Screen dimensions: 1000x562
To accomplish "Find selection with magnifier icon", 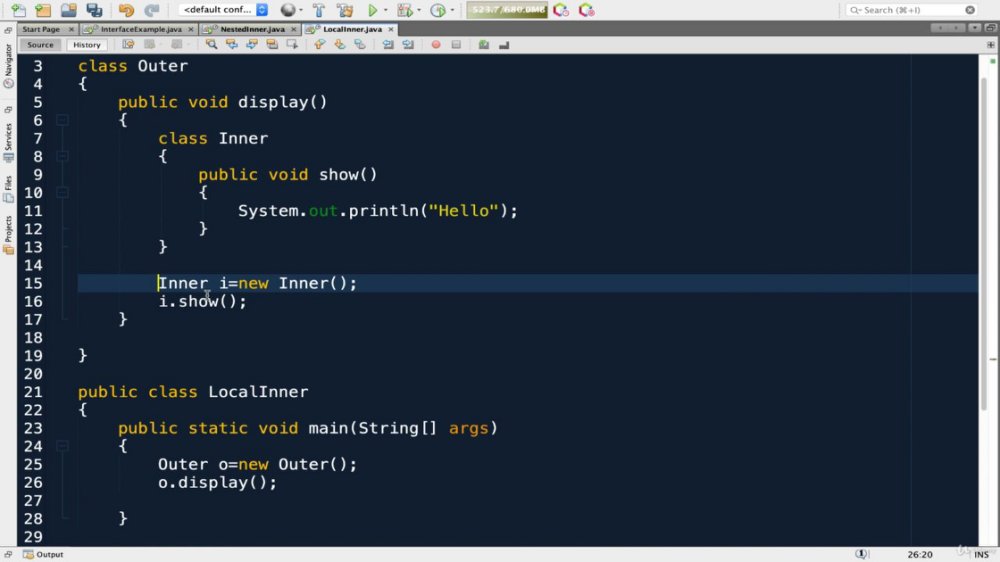I will pyautogui.click(x=211, y=45).
